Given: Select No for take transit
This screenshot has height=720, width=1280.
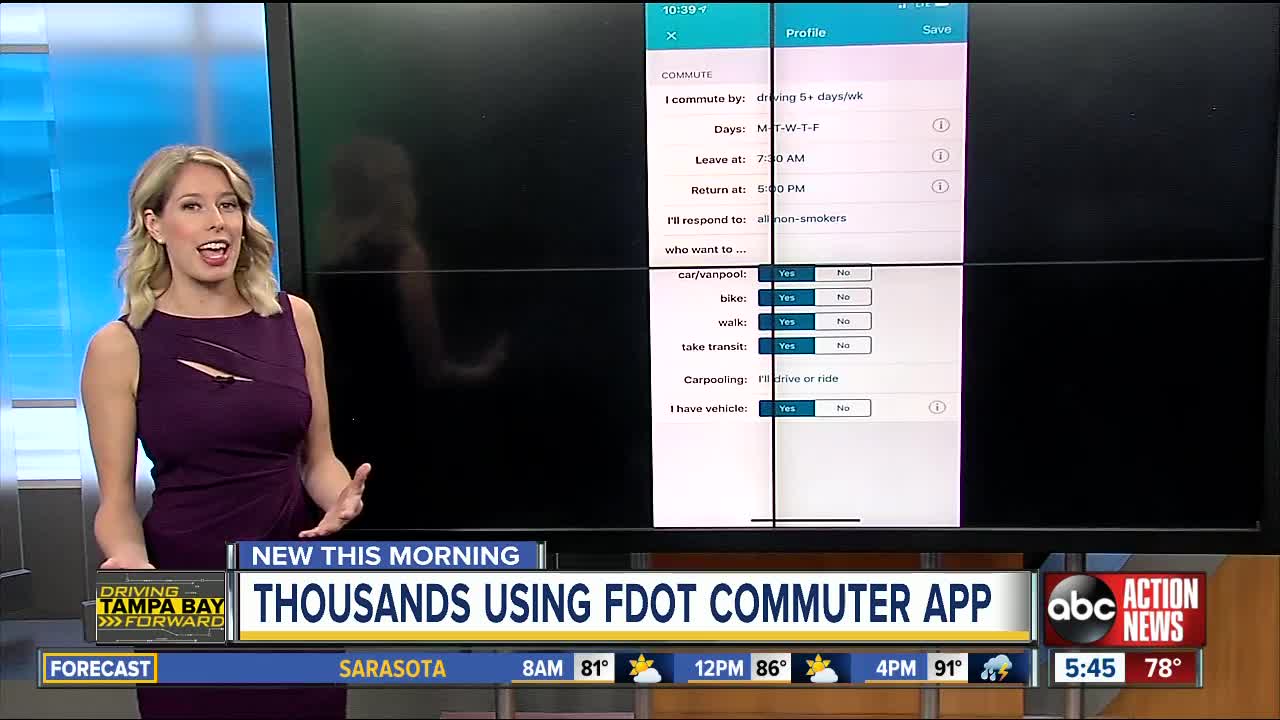Looking at the screenshot, I should click(x=843, y=346).
